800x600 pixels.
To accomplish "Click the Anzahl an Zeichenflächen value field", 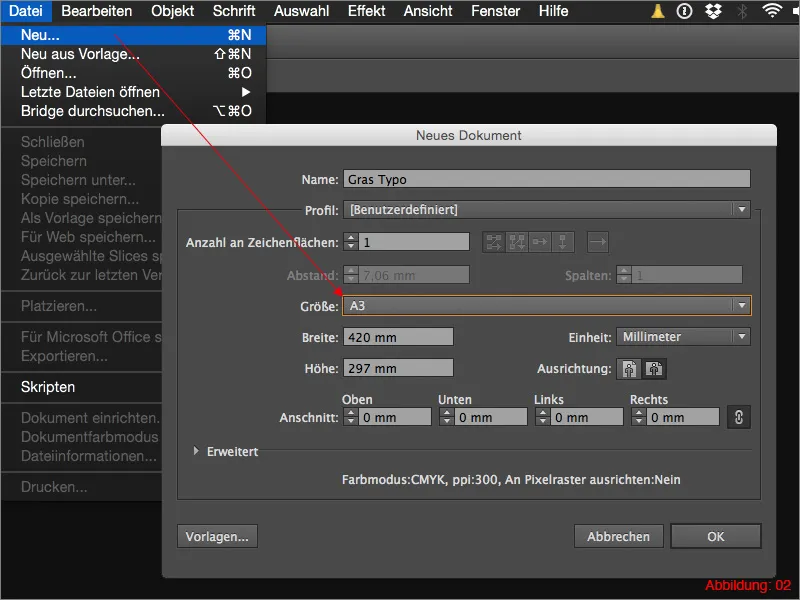I will coord(414,242).
